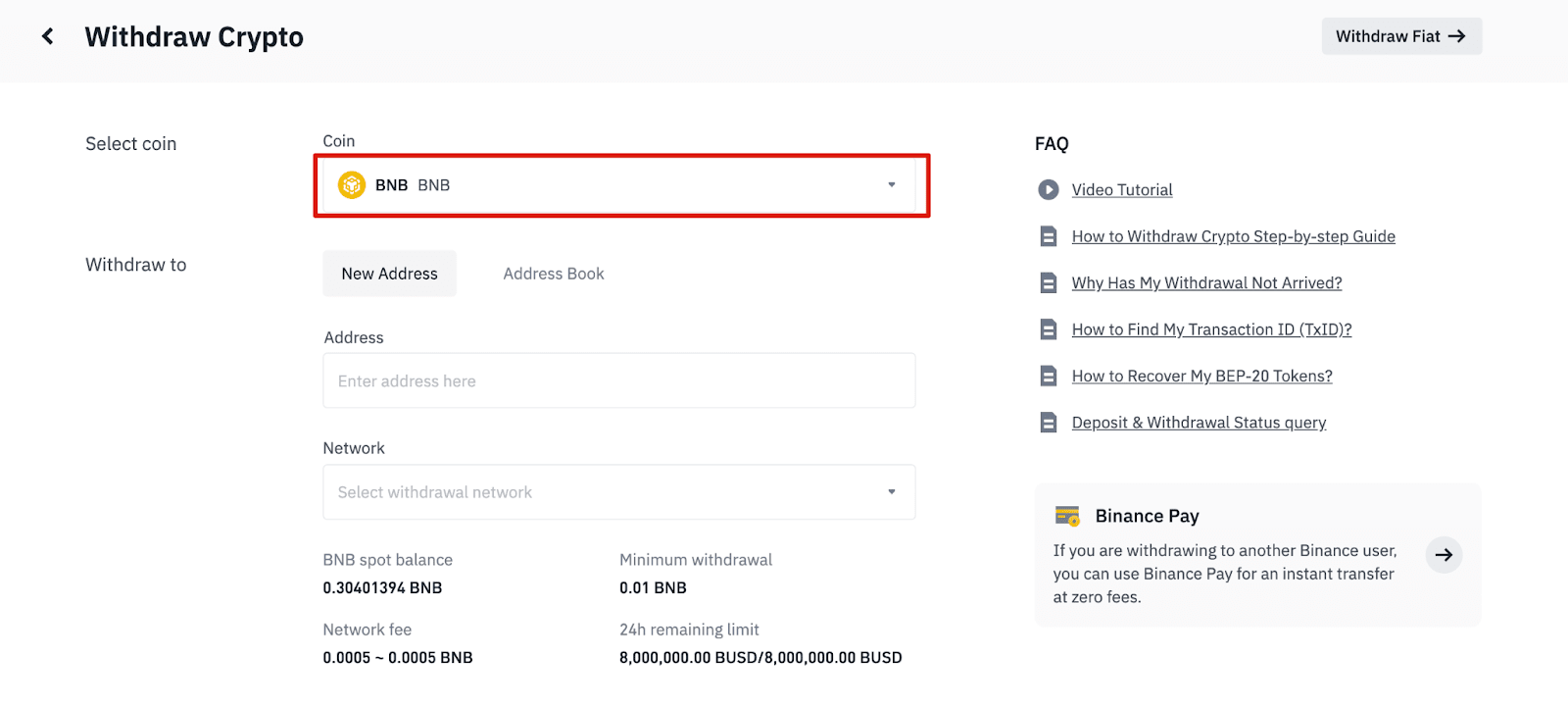Focus the Enter address here field
Viewport: 1568px width, 706px height.
618,380
